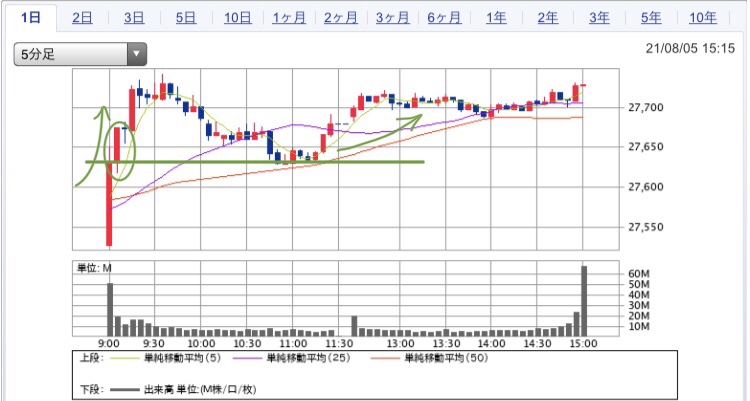Open the 5分足 interval dropdown

click(x=80, y=54)
